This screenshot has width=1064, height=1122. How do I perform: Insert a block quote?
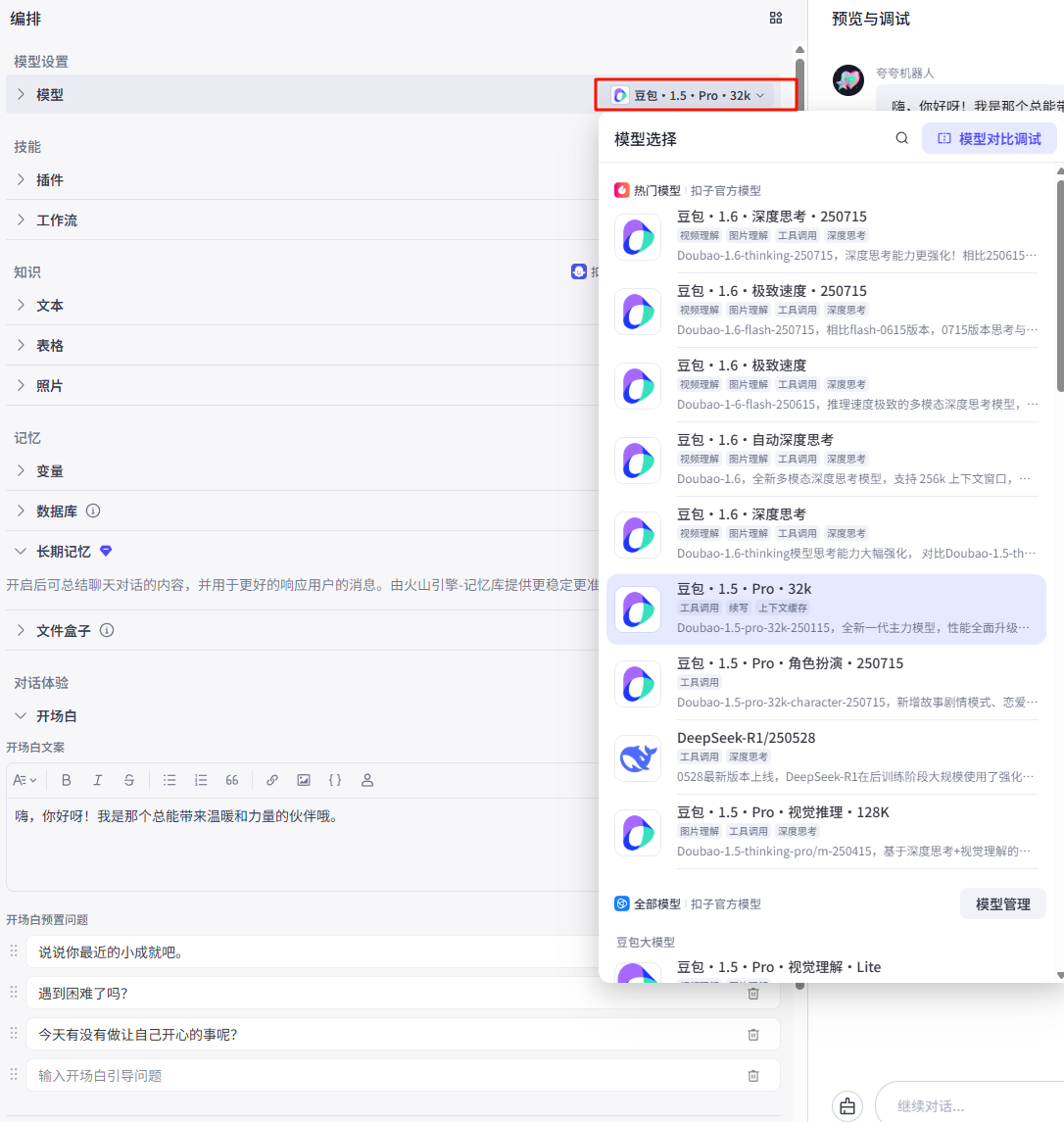click(x=232, y=780)
